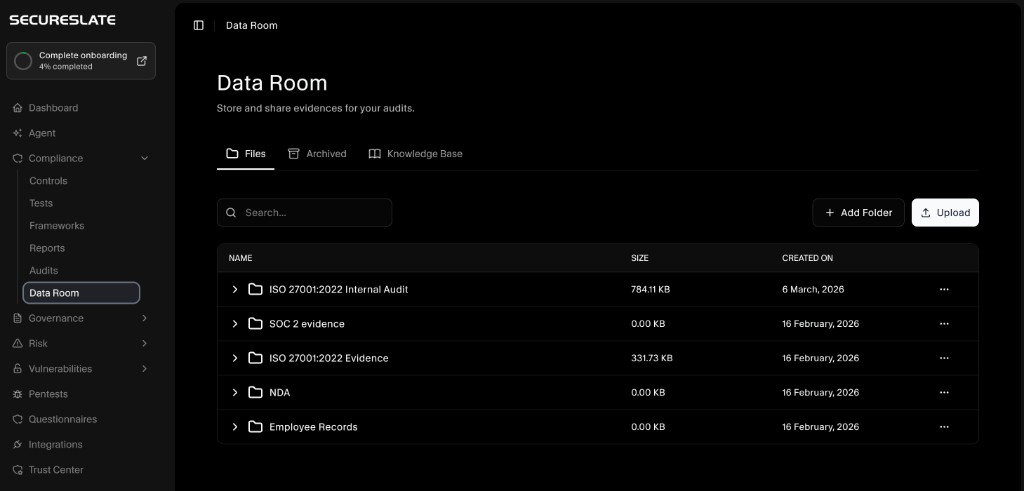
Task: Select Data Room in the sidebar
Action: pos(81,293)
